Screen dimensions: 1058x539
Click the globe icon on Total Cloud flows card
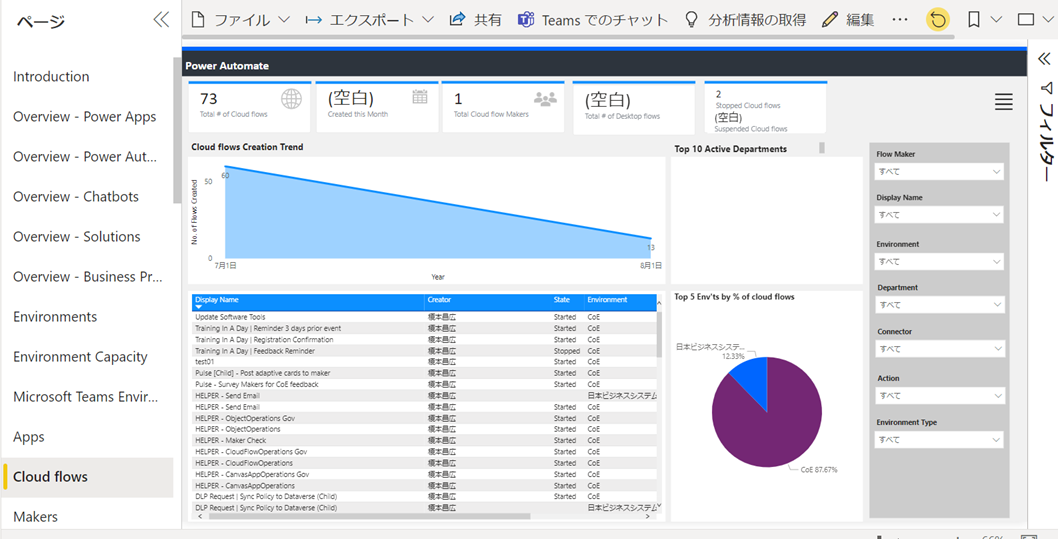[291, 99]
